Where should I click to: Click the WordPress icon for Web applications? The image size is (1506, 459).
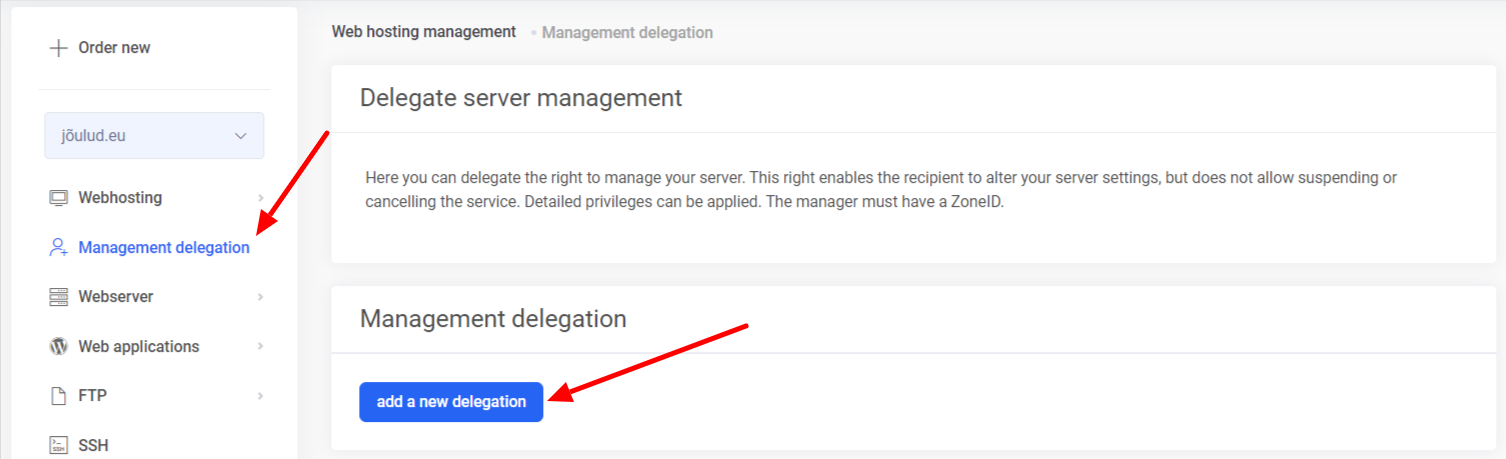click(x=58, y=346)
